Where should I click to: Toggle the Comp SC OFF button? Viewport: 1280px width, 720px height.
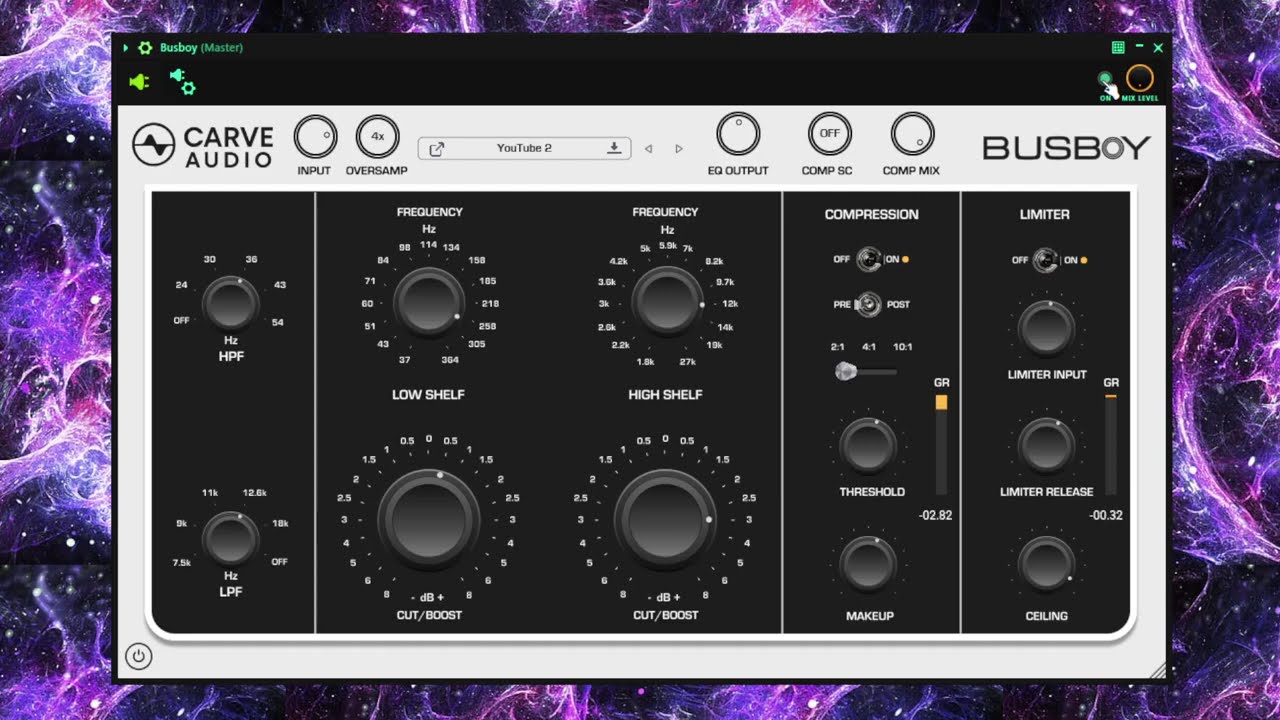pyautogui.click(x=829, y=134)
